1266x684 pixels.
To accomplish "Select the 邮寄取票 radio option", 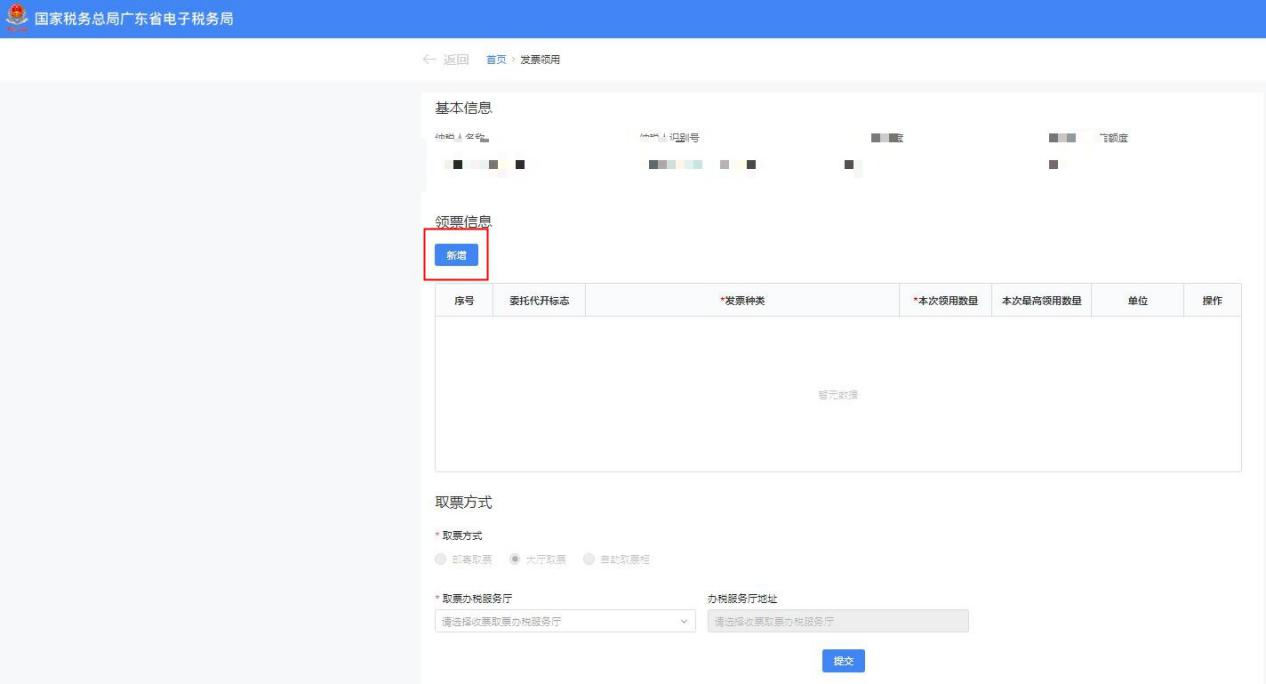I will click(x=442, y=559).
